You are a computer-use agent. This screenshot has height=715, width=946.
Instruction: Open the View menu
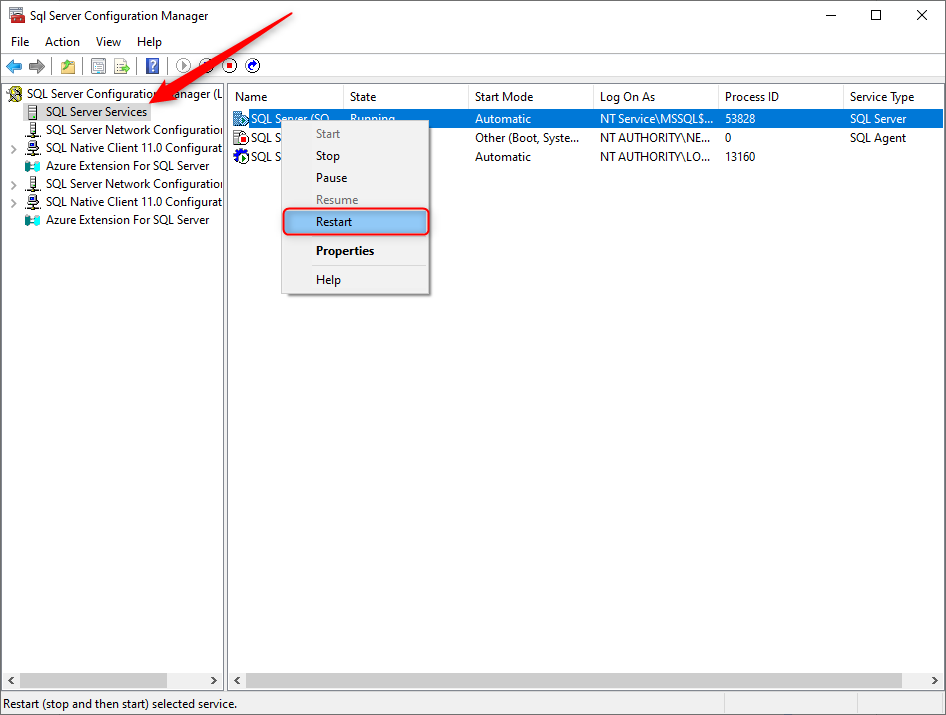pos(108,42)
